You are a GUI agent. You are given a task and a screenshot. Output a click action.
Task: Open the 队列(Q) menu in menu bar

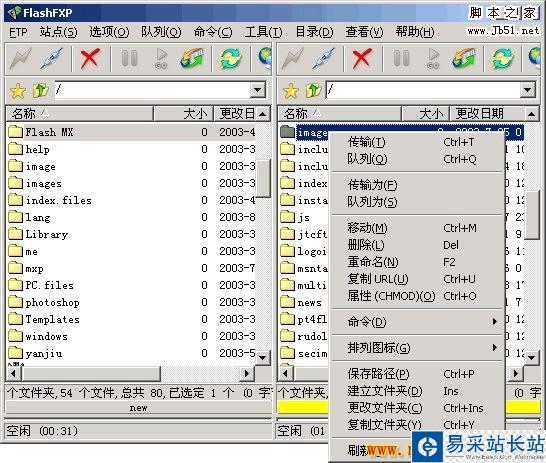point(161,32)
